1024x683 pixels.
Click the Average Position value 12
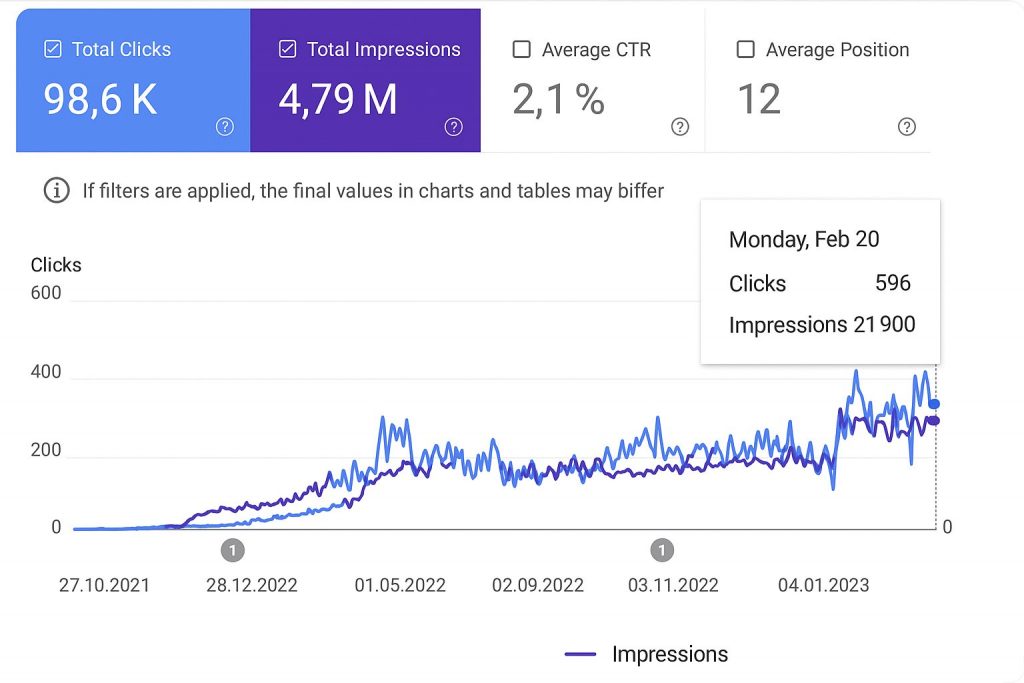coord(758,99)
